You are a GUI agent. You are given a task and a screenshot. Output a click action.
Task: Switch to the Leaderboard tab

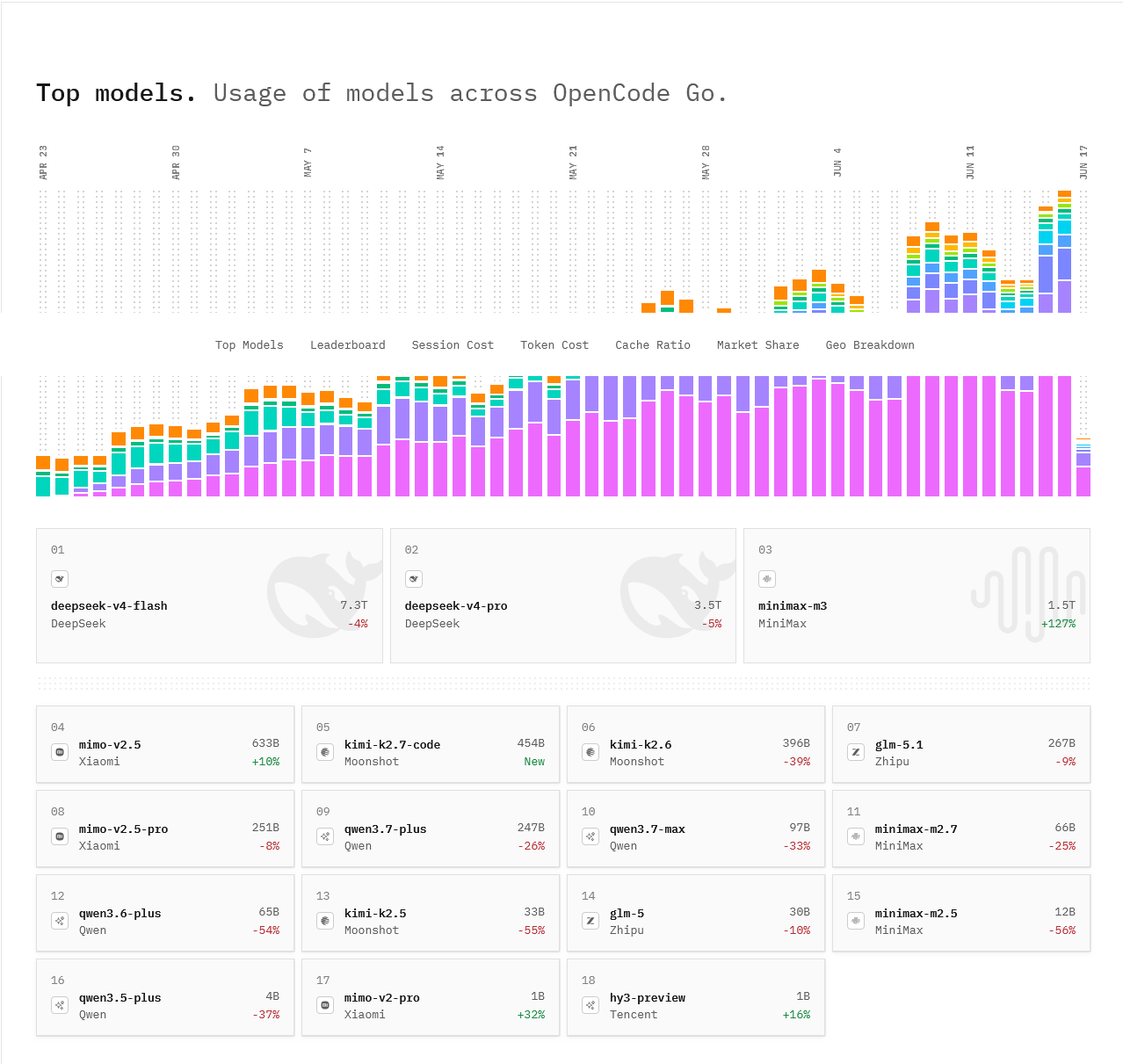[348, 345]
